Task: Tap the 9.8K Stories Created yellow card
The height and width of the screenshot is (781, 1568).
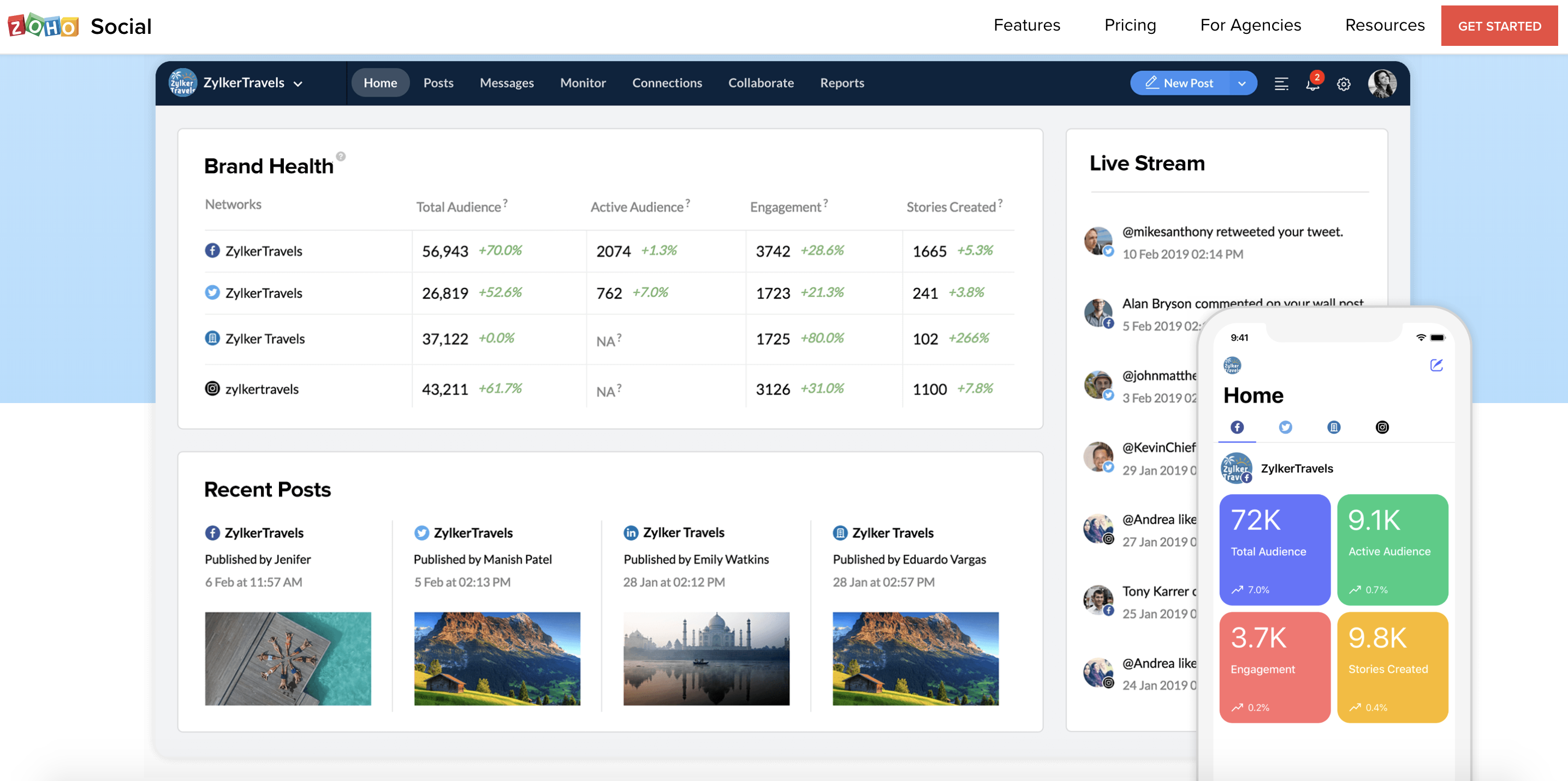Action: (x=1392, y=667)
